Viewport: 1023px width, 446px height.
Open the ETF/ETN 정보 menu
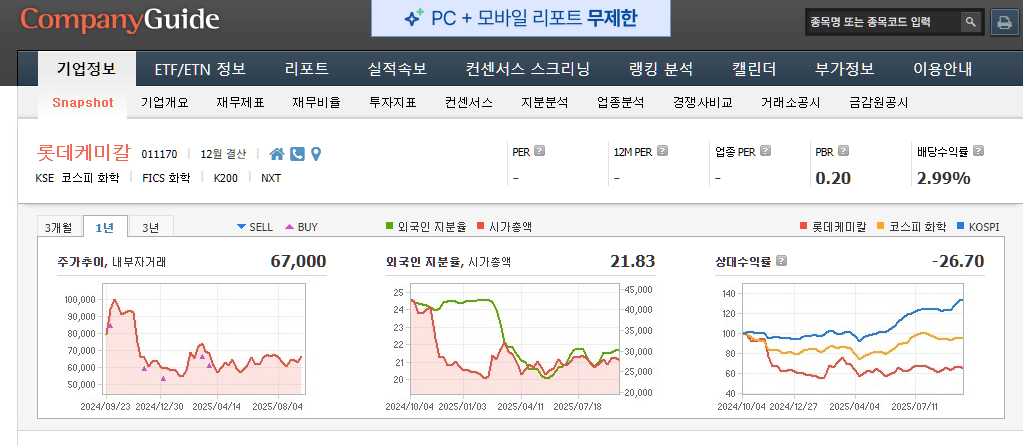coord(200,69)
